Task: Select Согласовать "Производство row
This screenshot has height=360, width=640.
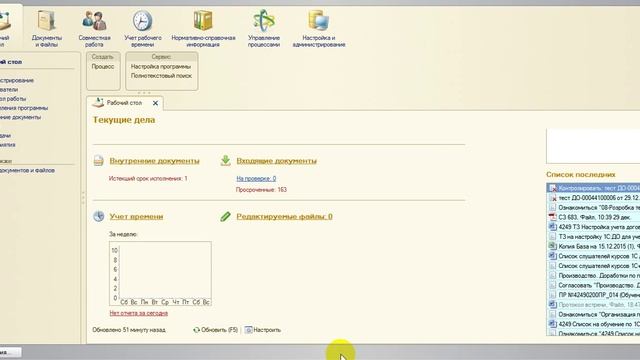Action: tap(593, 285)
